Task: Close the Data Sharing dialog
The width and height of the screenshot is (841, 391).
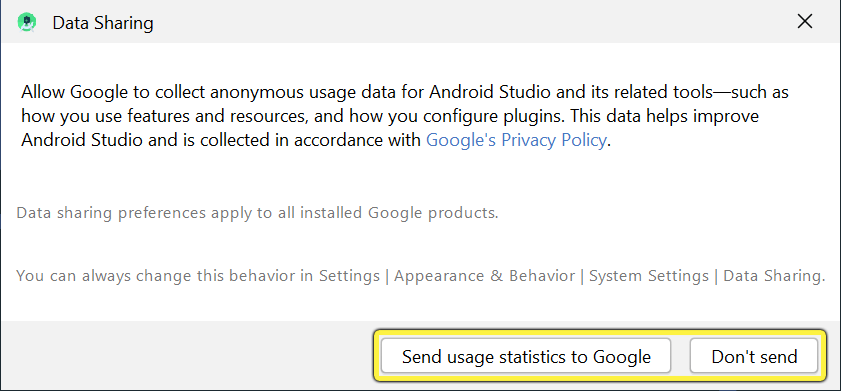Action: (805, 21)
